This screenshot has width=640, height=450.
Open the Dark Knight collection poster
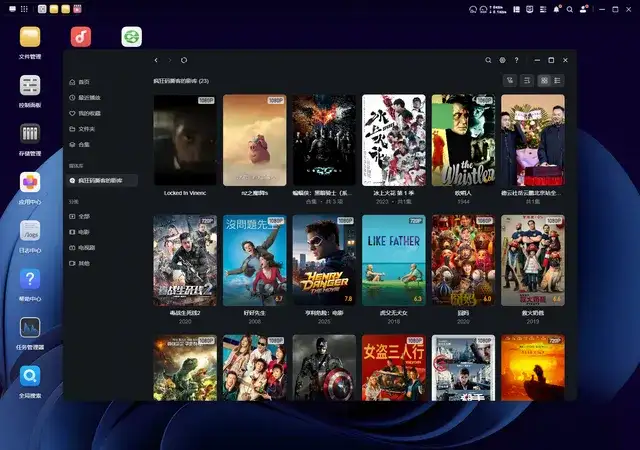(324, 140)
